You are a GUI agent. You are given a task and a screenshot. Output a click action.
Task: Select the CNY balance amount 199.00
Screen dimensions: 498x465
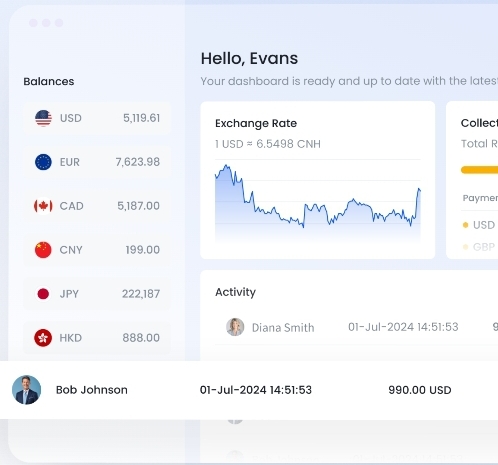coord(143,250)
